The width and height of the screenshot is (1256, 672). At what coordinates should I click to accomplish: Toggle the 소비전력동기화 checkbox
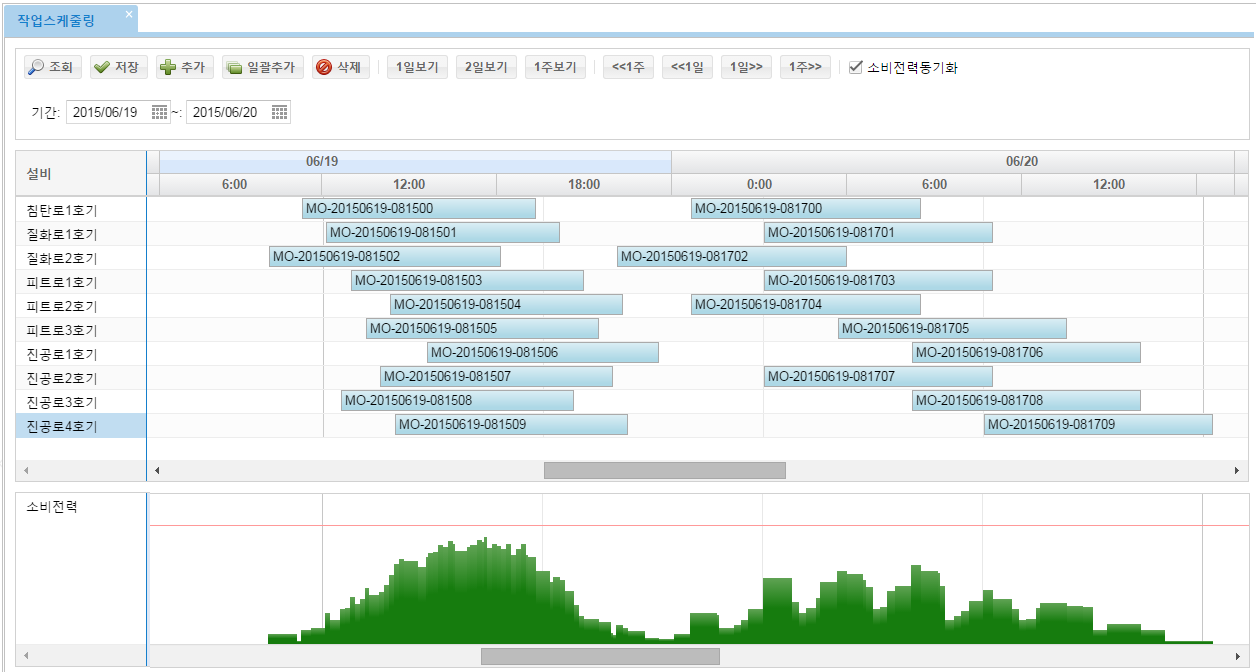(x=855, y=67)
